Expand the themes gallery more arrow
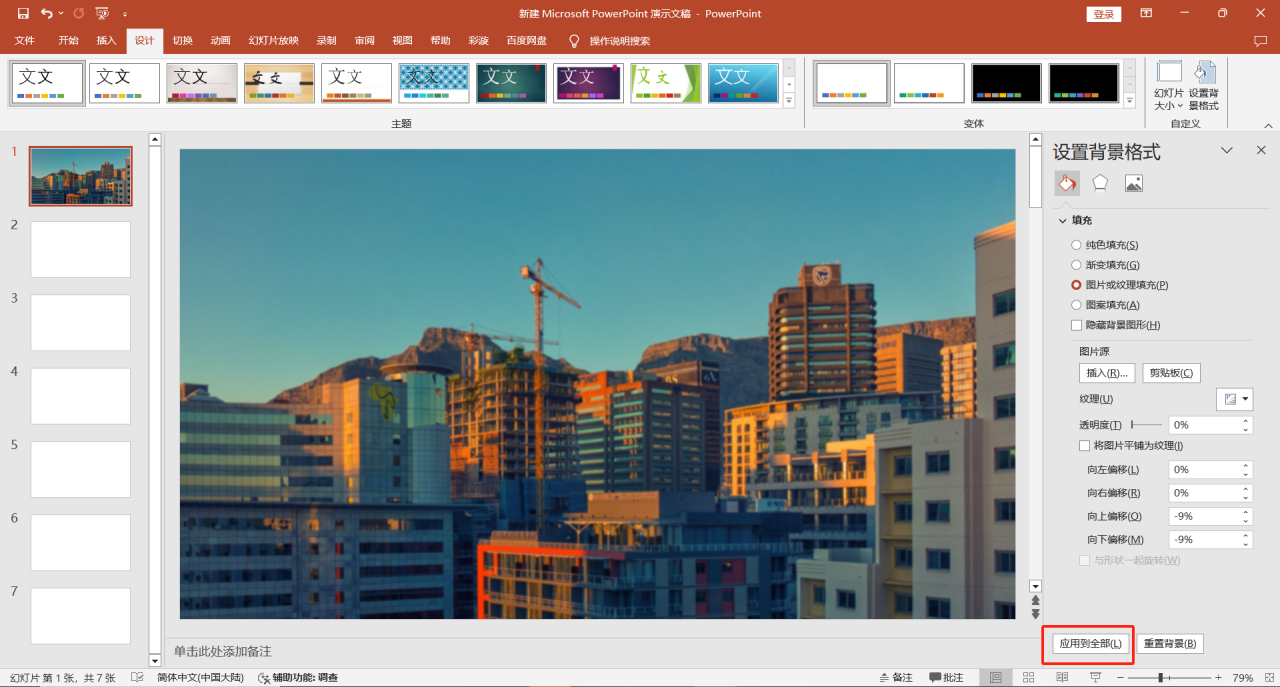This screenshot has width=1280, height=687. click(788, 101)
